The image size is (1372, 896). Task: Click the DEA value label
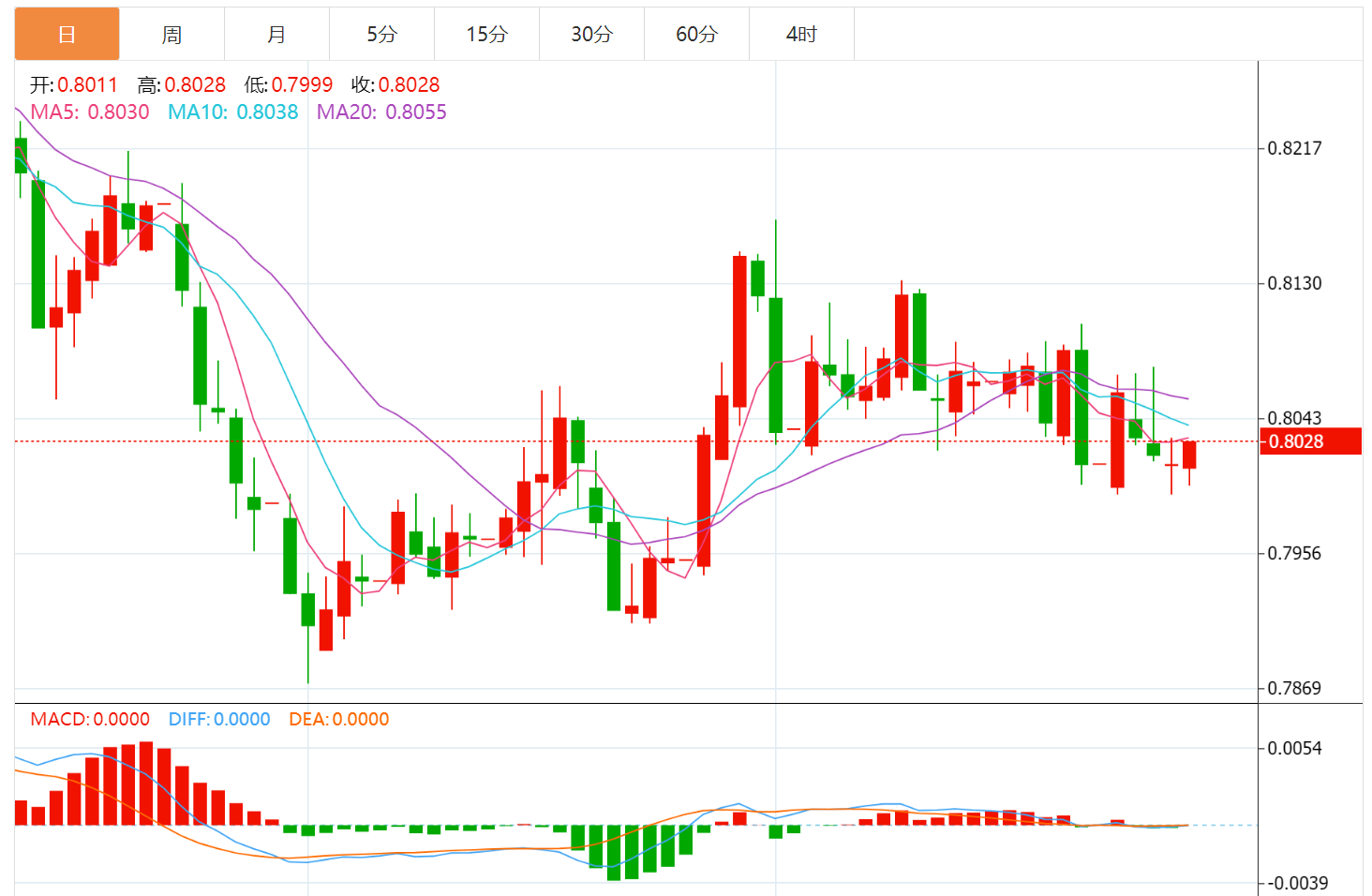point(338,720)
